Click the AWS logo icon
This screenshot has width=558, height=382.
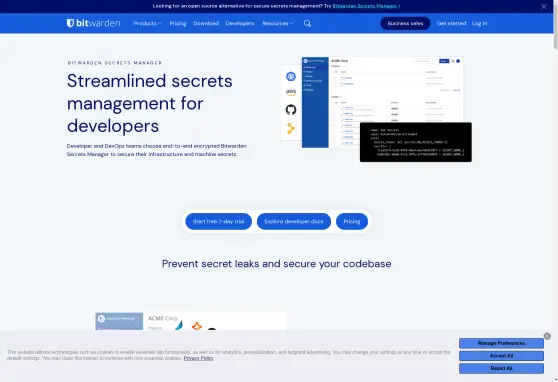pyautogui.click(x=291, y=93)
